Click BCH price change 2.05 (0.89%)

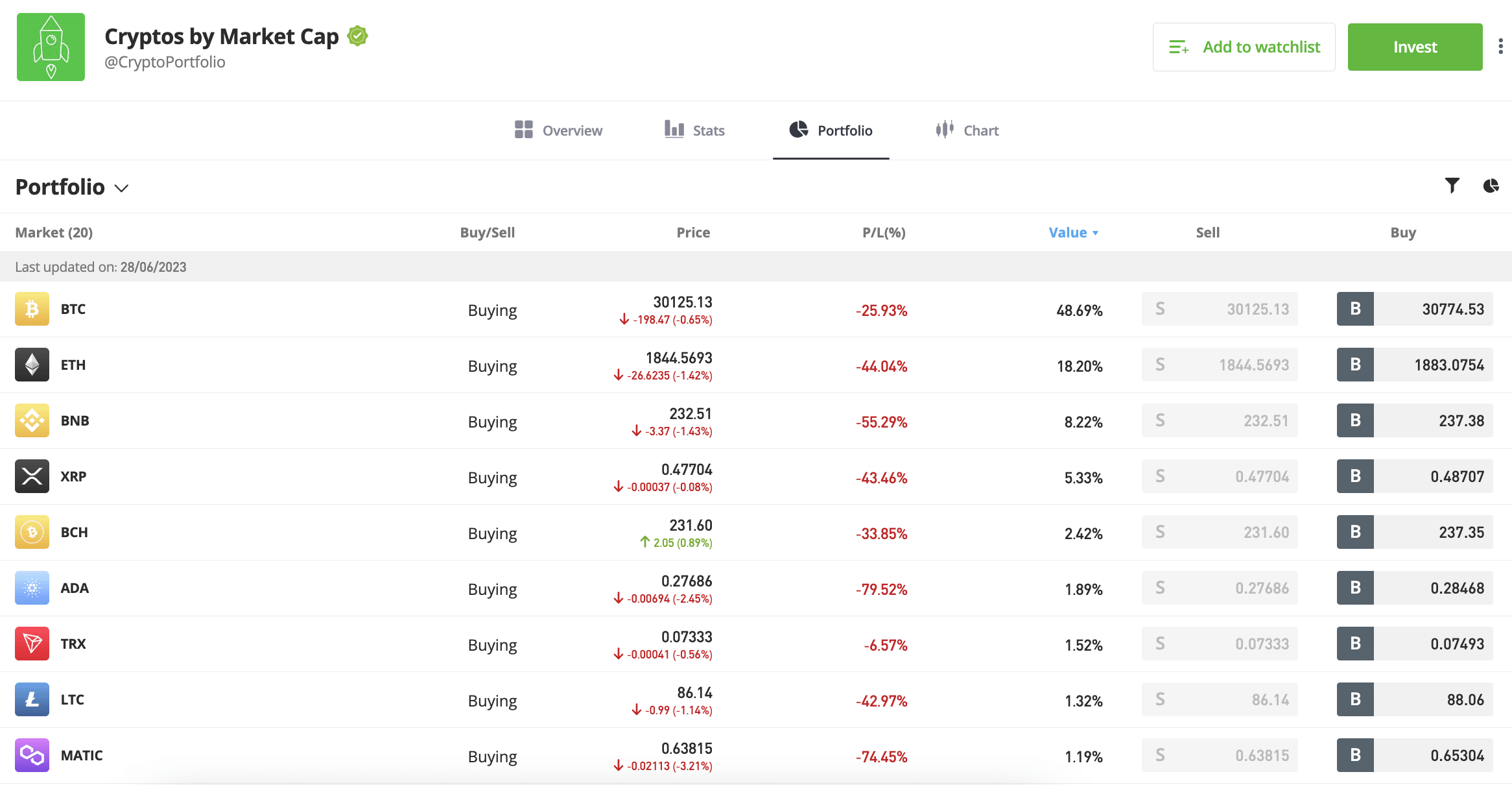(x=676, y=542)
